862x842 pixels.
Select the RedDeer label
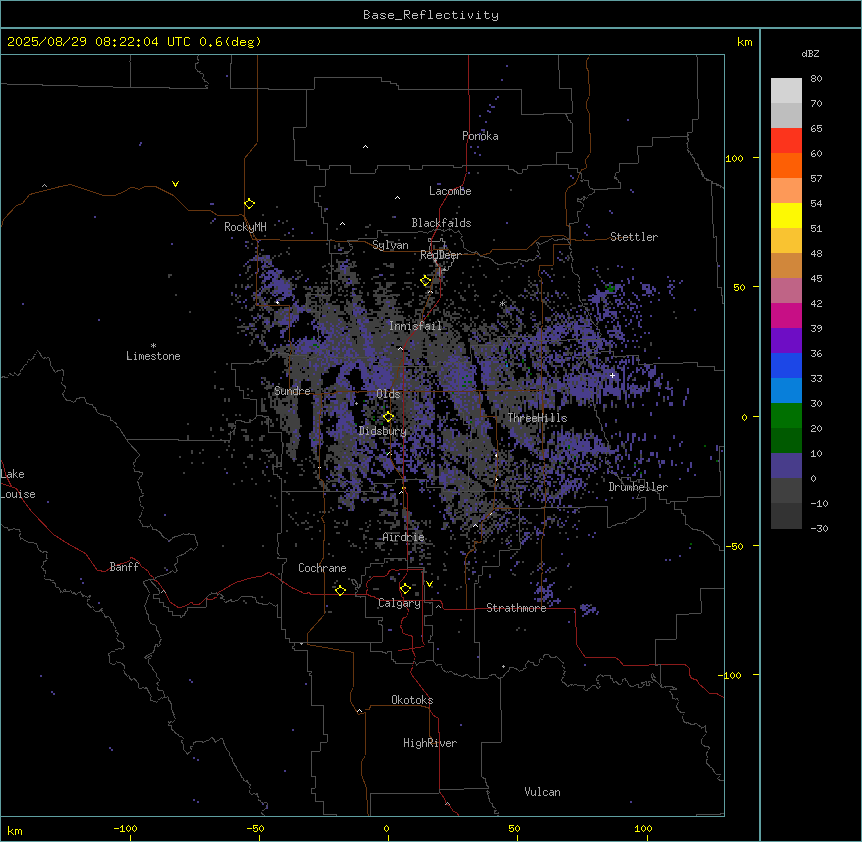[440, 255]
